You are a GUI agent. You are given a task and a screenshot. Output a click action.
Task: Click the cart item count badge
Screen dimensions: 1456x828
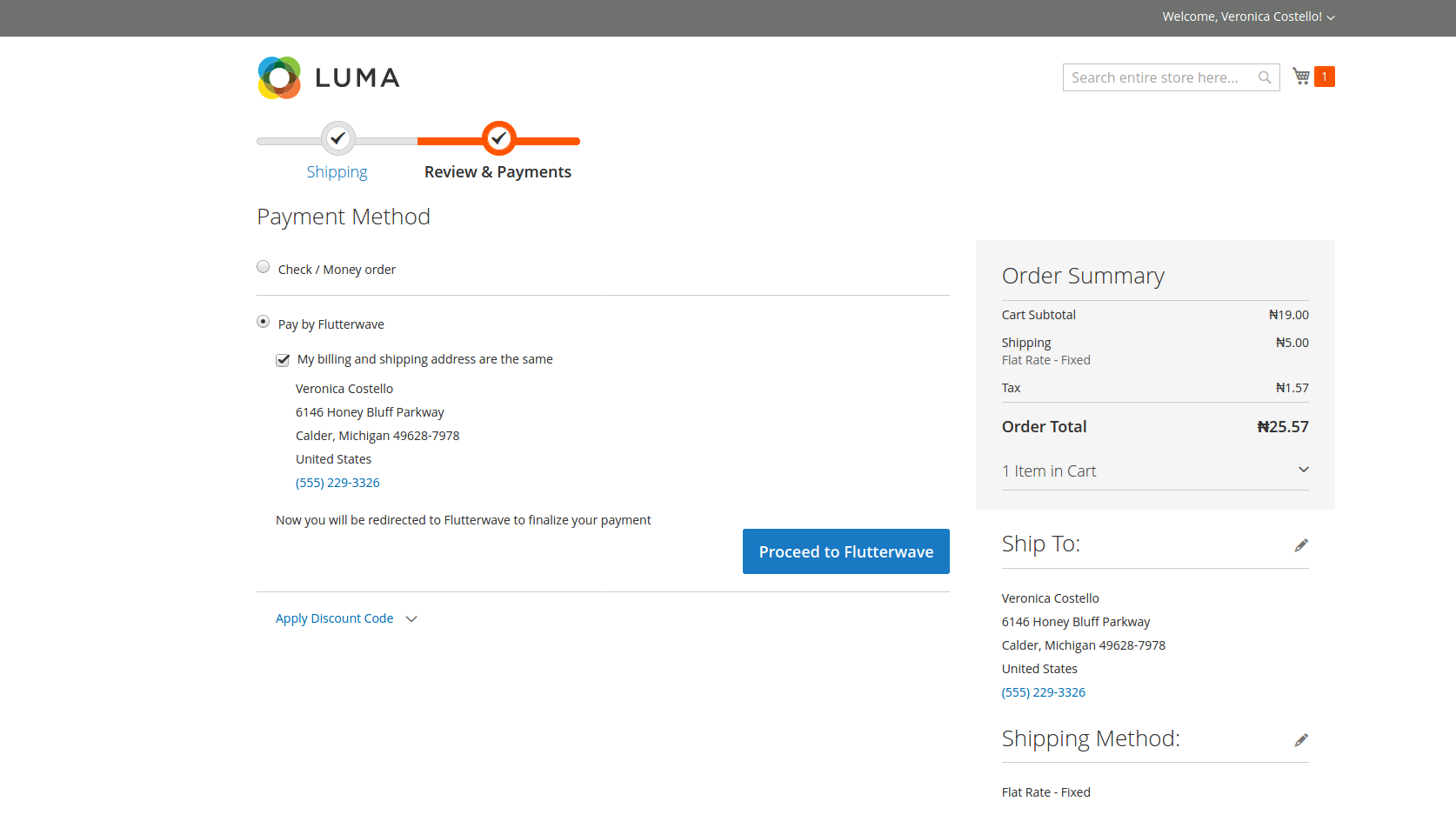[1325, 77]
